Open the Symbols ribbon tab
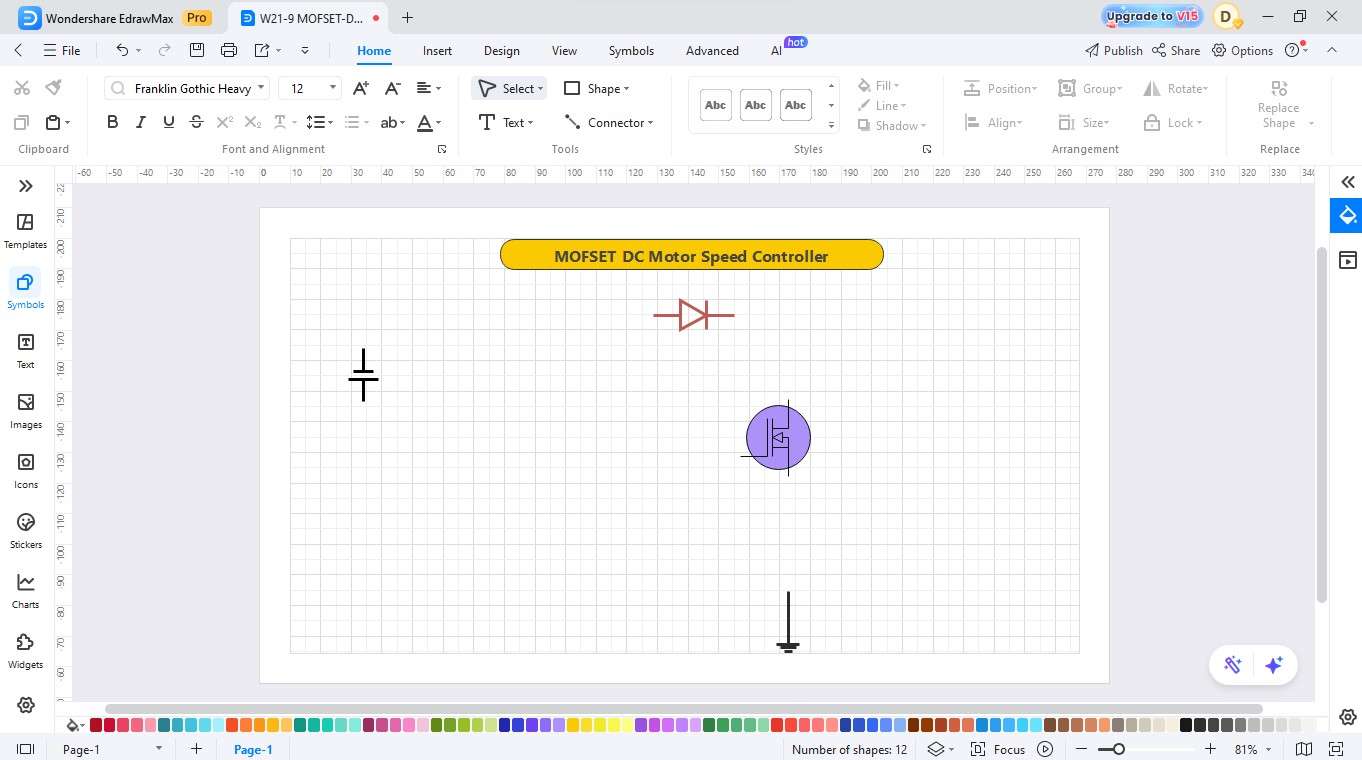This screenshot has width=1362, height=760. pos(631,50)
